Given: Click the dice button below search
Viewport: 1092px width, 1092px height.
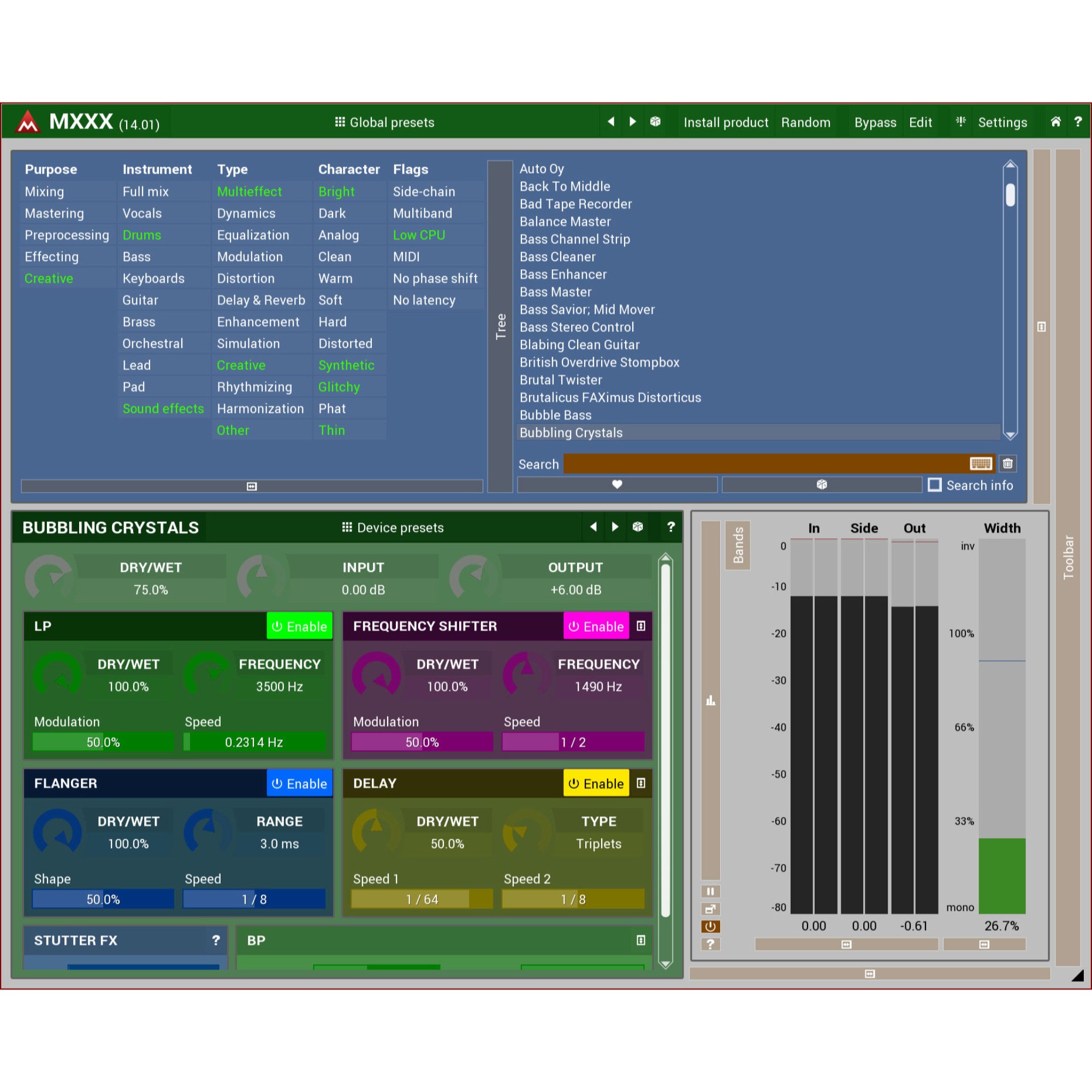Looking at the screenshot, I should (x=821, y=484).
